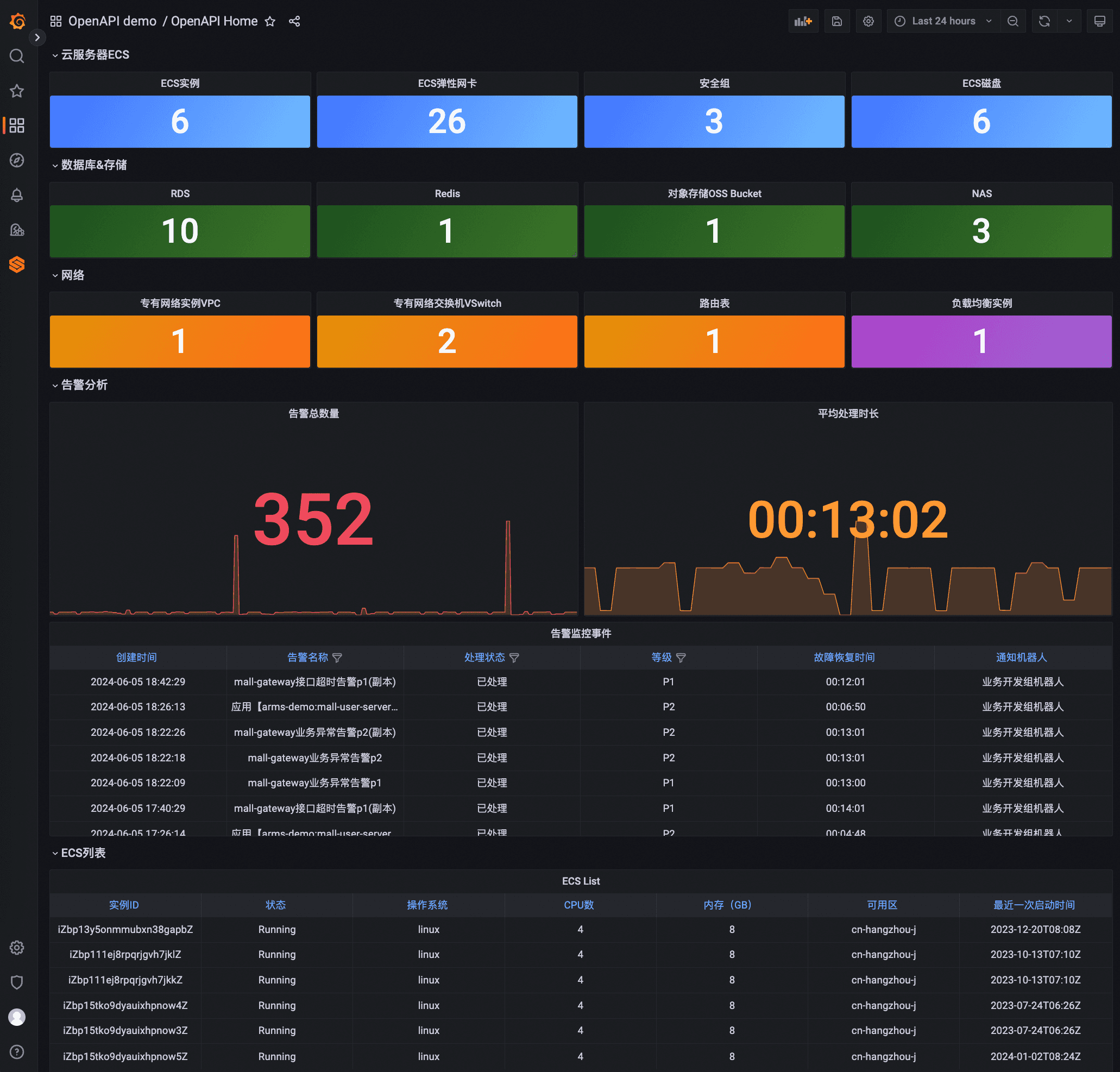Share the dashboard
1120x1072 pixels.
294,21
